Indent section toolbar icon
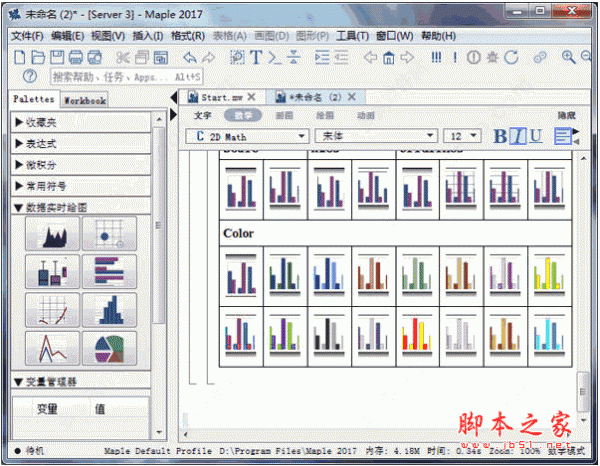The width and height of the screenshot is (600, 466). [x=322, y=57]
